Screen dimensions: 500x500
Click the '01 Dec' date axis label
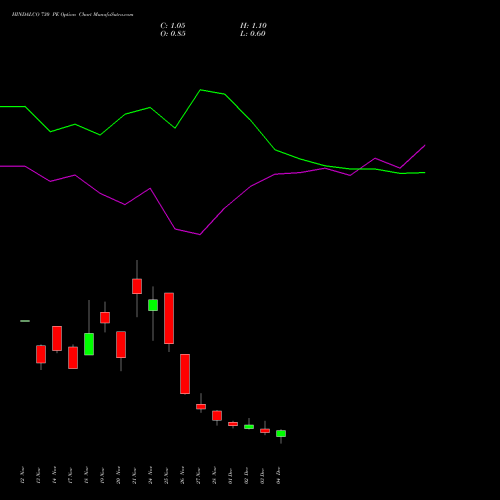[x=230, y=475]
